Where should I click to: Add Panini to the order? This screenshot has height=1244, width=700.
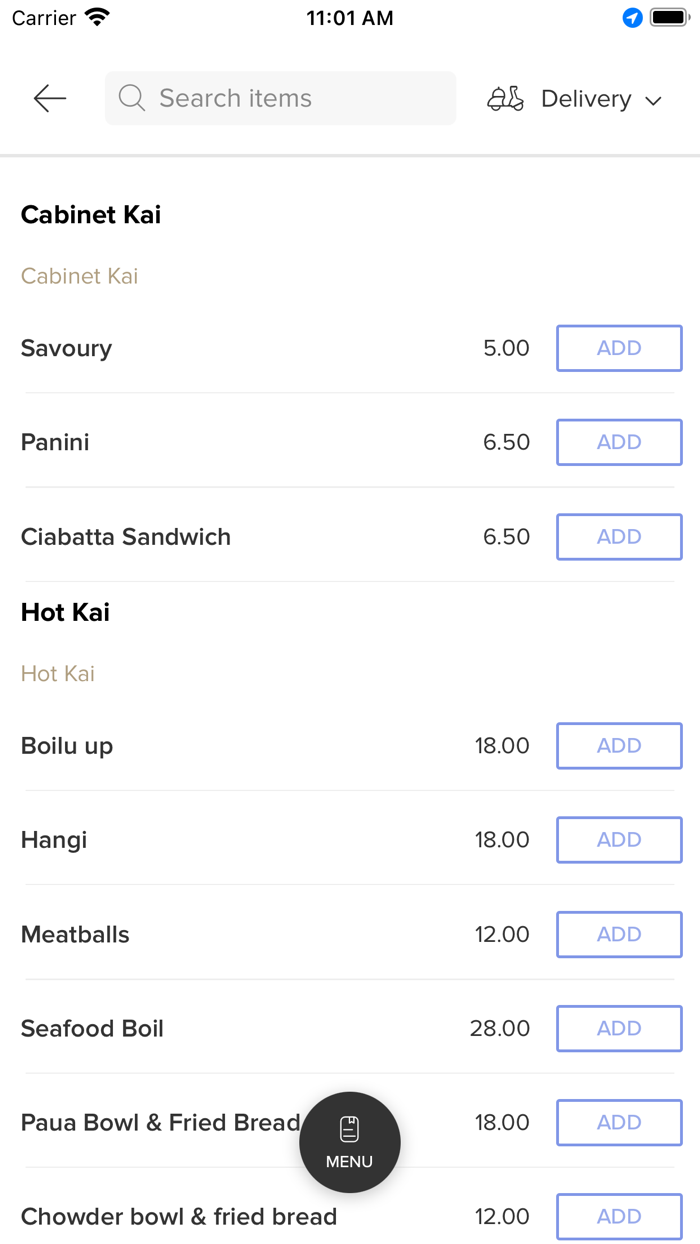[x=619, y=442]
